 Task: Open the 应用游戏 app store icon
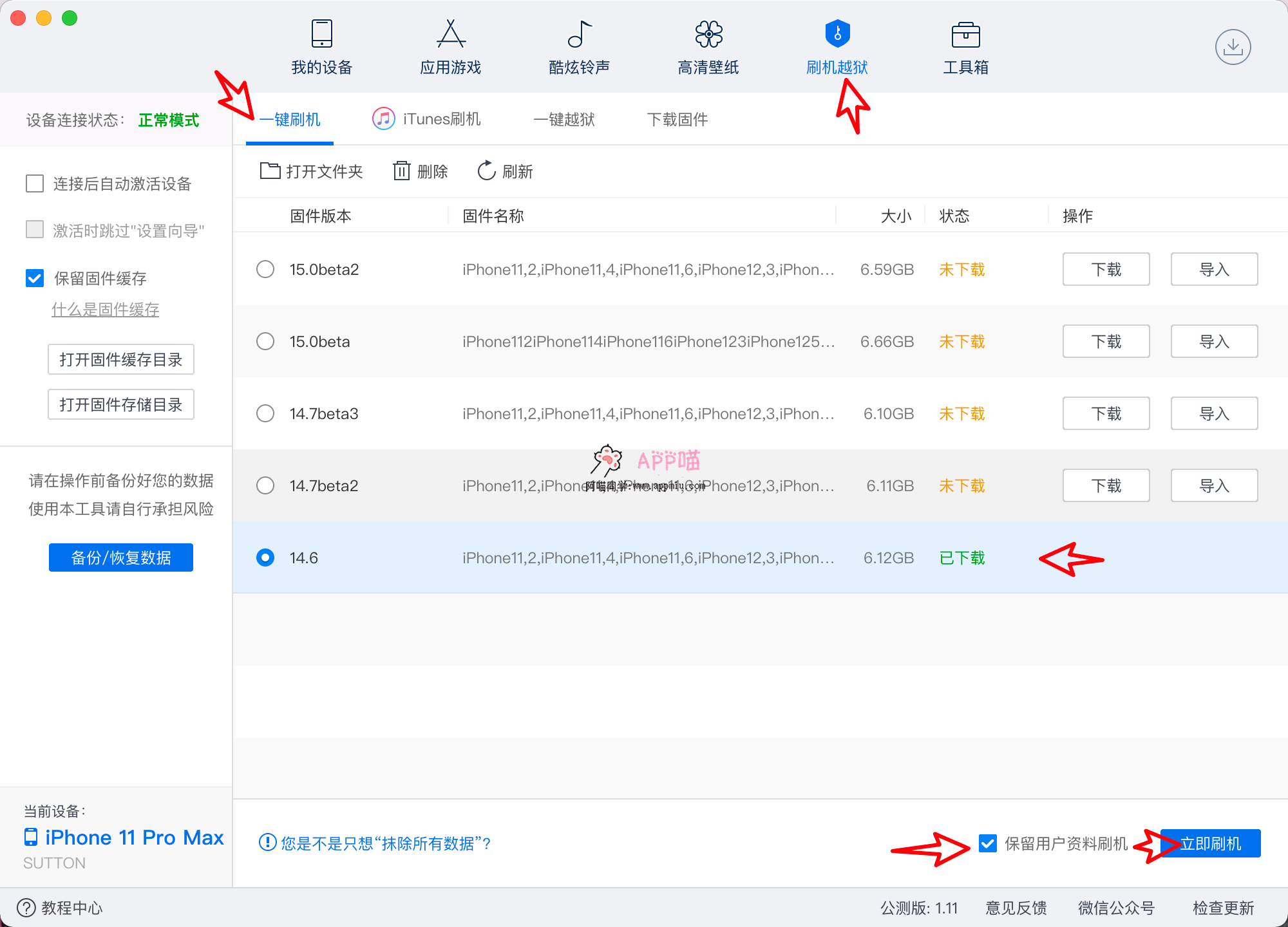click(x=451, y=33)
